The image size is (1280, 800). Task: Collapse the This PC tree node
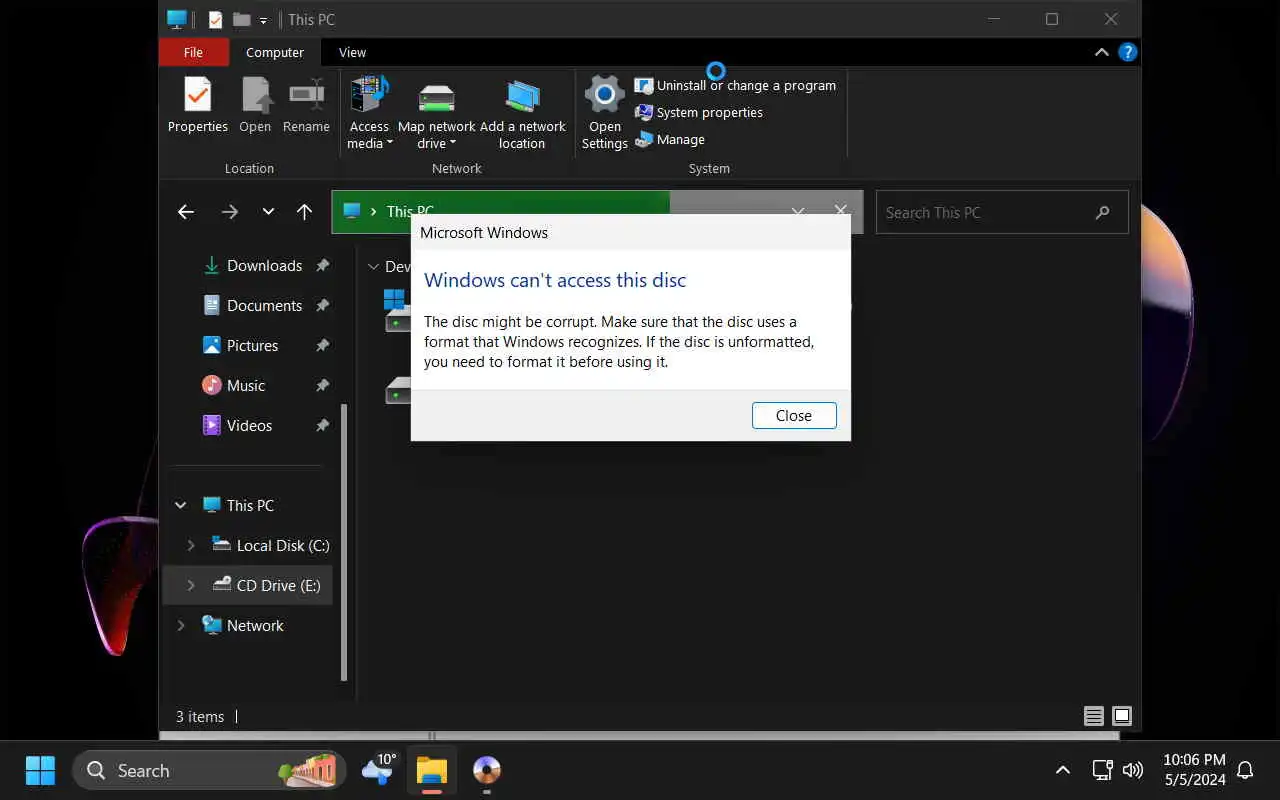180,505
